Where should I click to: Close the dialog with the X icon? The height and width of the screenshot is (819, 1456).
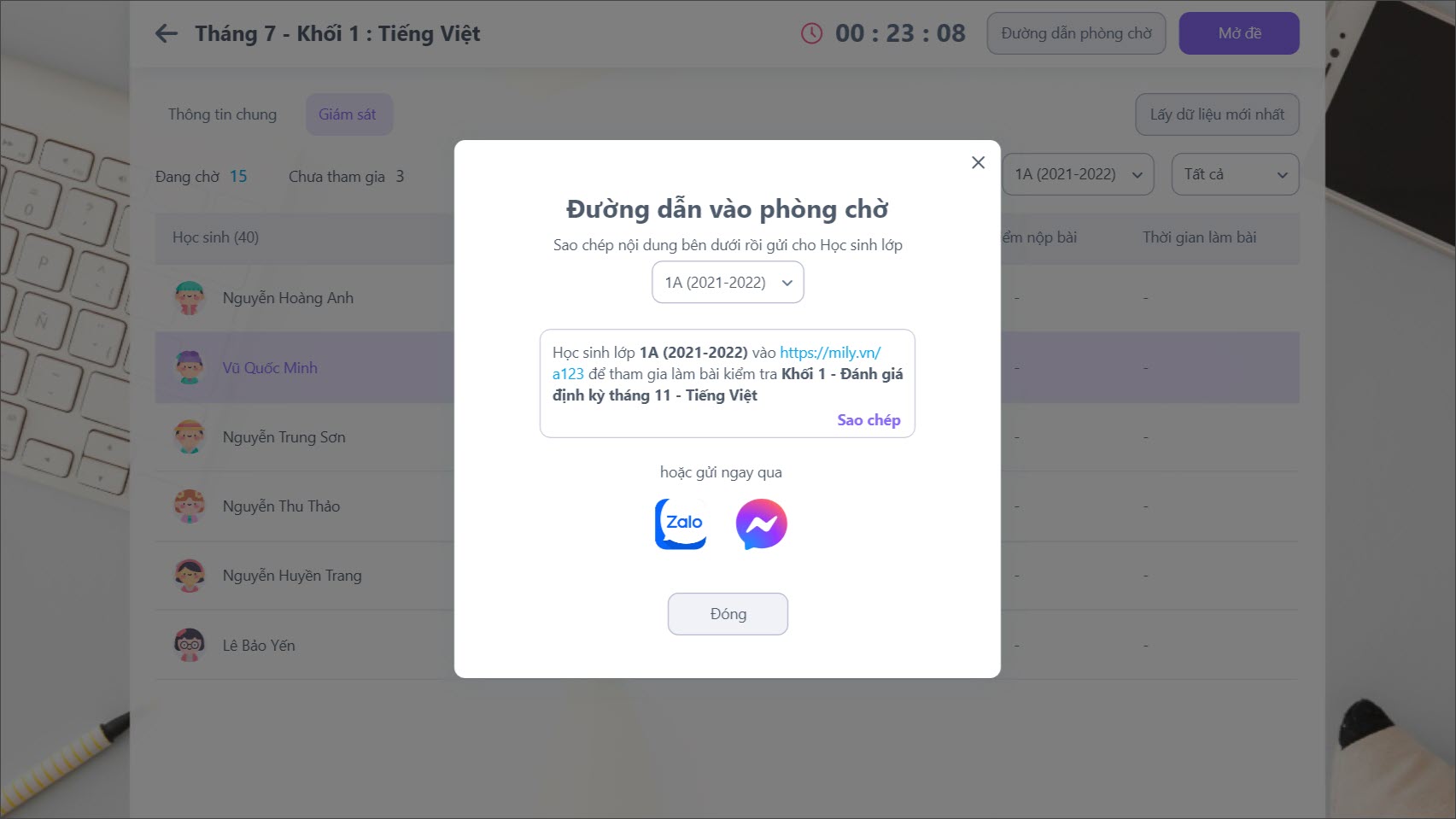pyautogui.click(x=978, y=162)
